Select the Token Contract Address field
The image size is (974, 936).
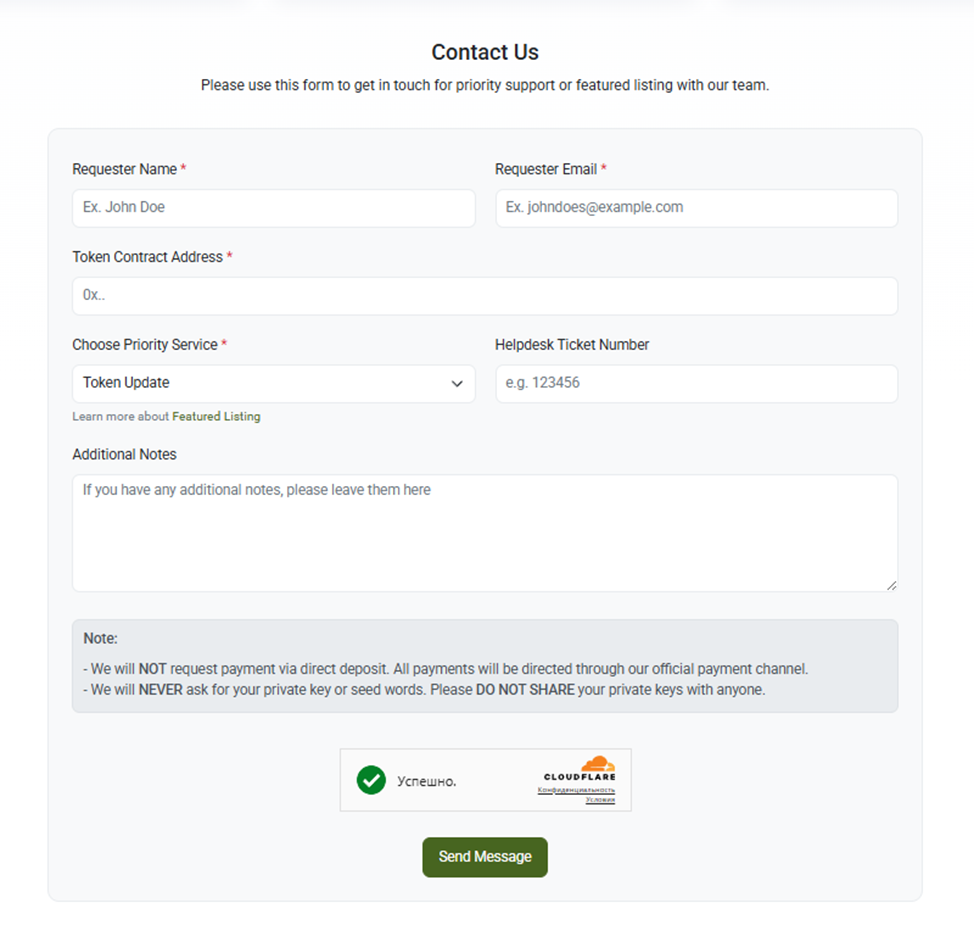click(x=485, y=296)
